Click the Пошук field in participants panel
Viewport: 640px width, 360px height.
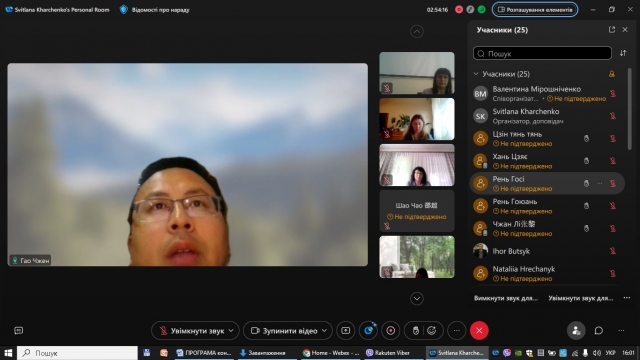click(542, 53)
